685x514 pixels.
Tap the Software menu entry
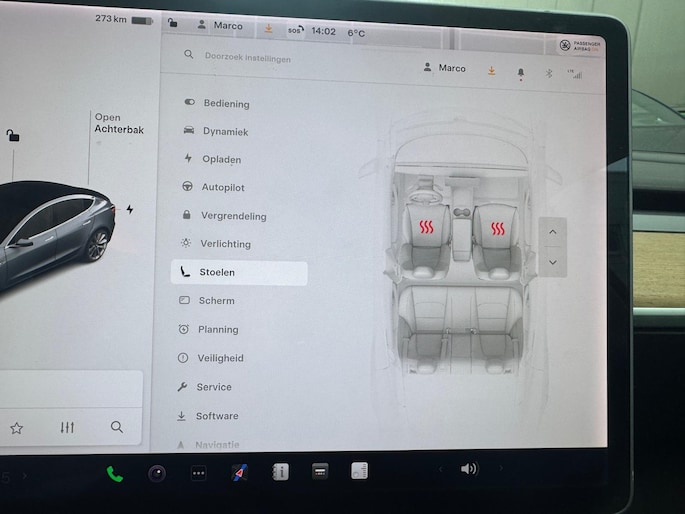(x=216, y=416)
